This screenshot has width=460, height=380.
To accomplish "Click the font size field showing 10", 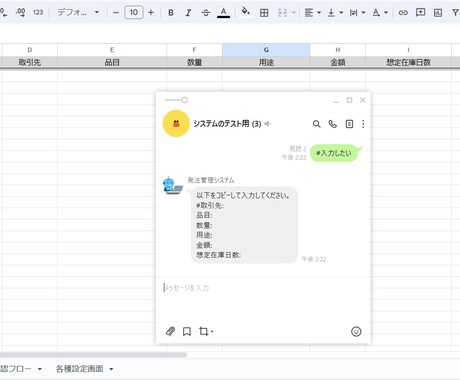I will tap(134, 13).
